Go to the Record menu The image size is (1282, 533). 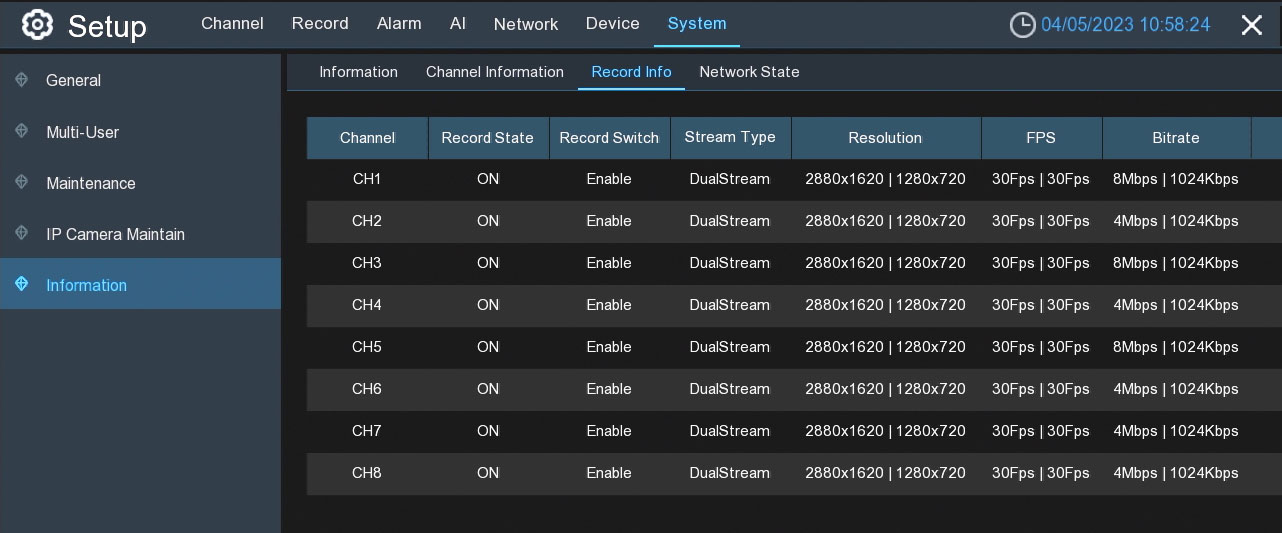click(x=320, y=24)
